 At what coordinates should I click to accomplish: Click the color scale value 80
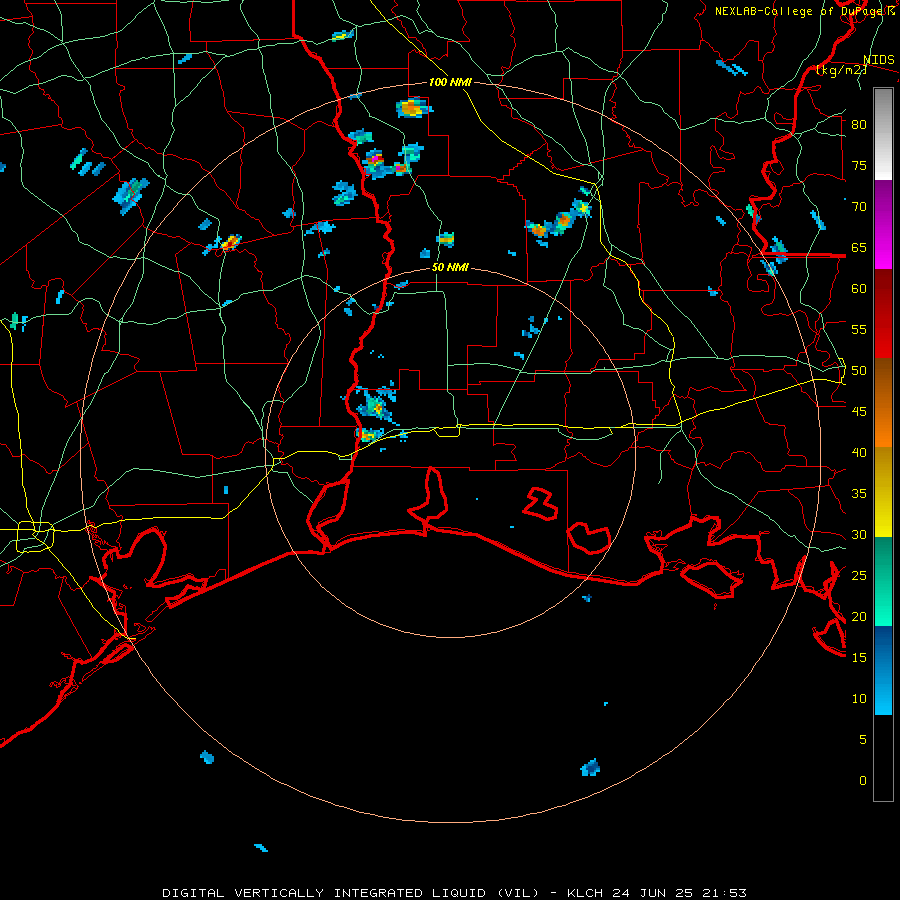859,125
